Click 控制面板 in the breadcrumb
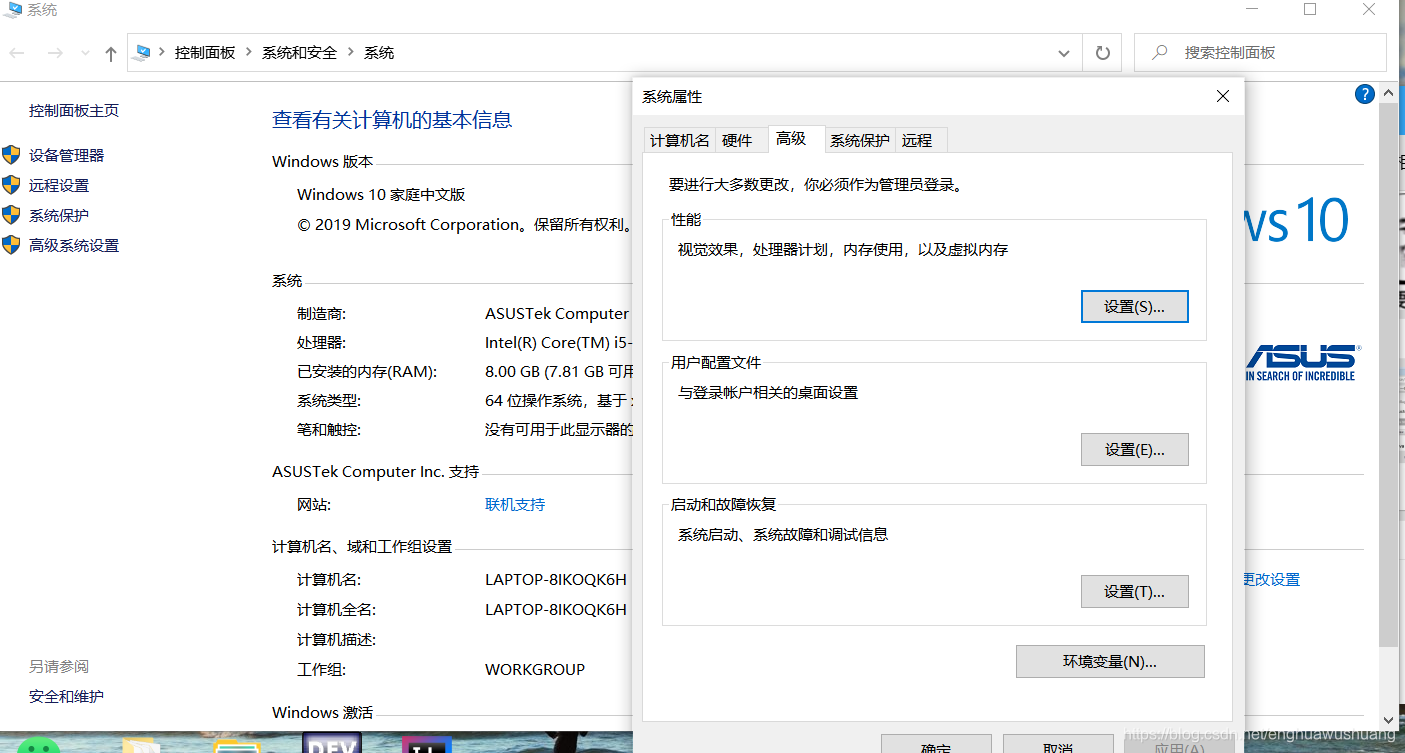This screenshot has width=1405, height=753. [205, 53]
